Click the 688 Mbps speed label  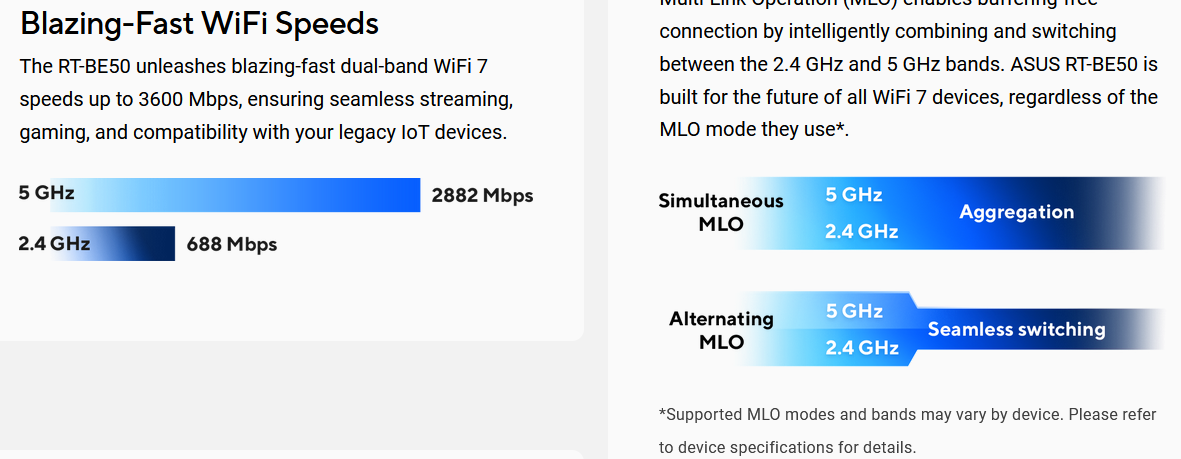tap(227, 244)
